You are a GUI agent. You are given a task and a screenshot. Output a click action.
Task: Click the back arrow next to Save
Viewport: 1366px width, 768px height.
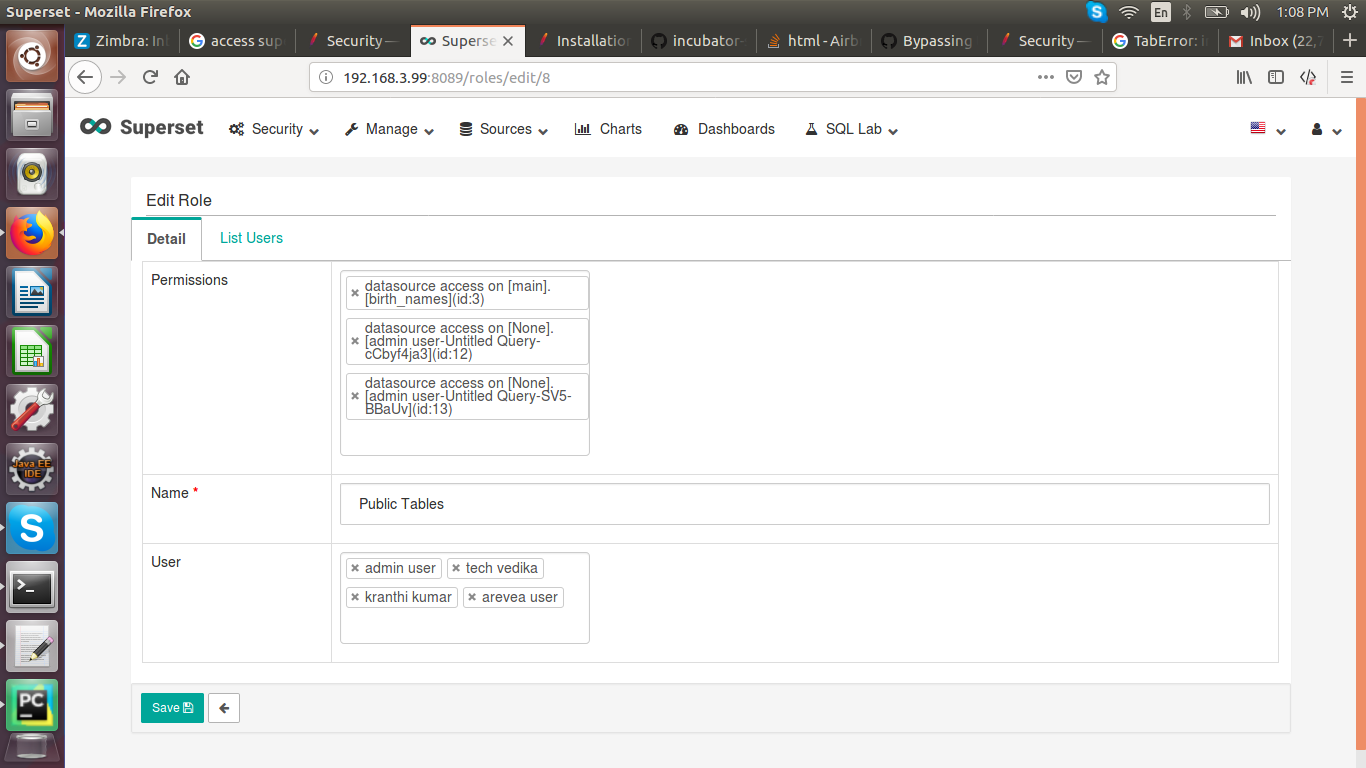click(223, 707)
